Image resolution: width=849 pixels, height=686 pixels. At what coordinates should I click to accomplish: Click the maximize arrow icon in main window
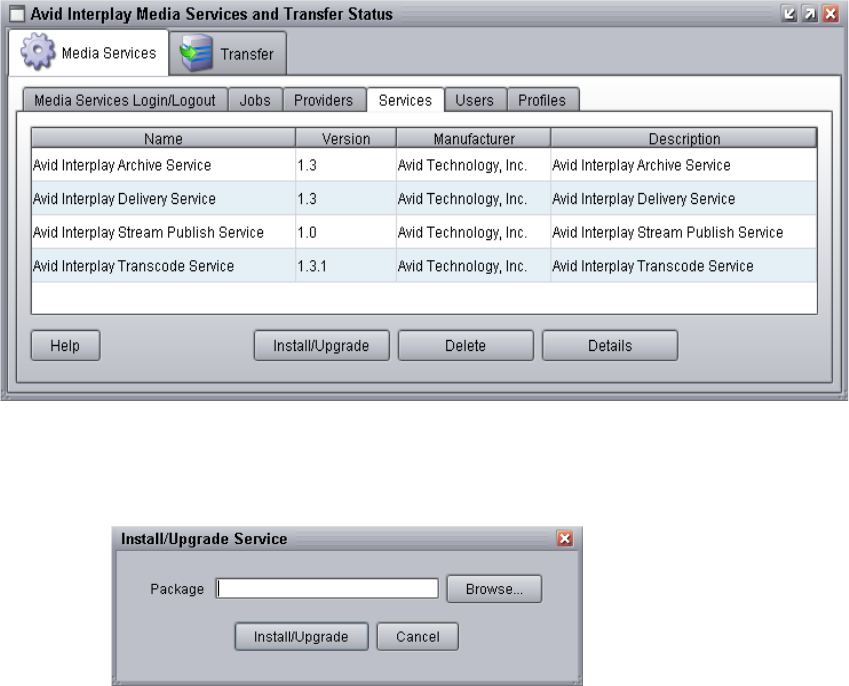coord(810,14)
